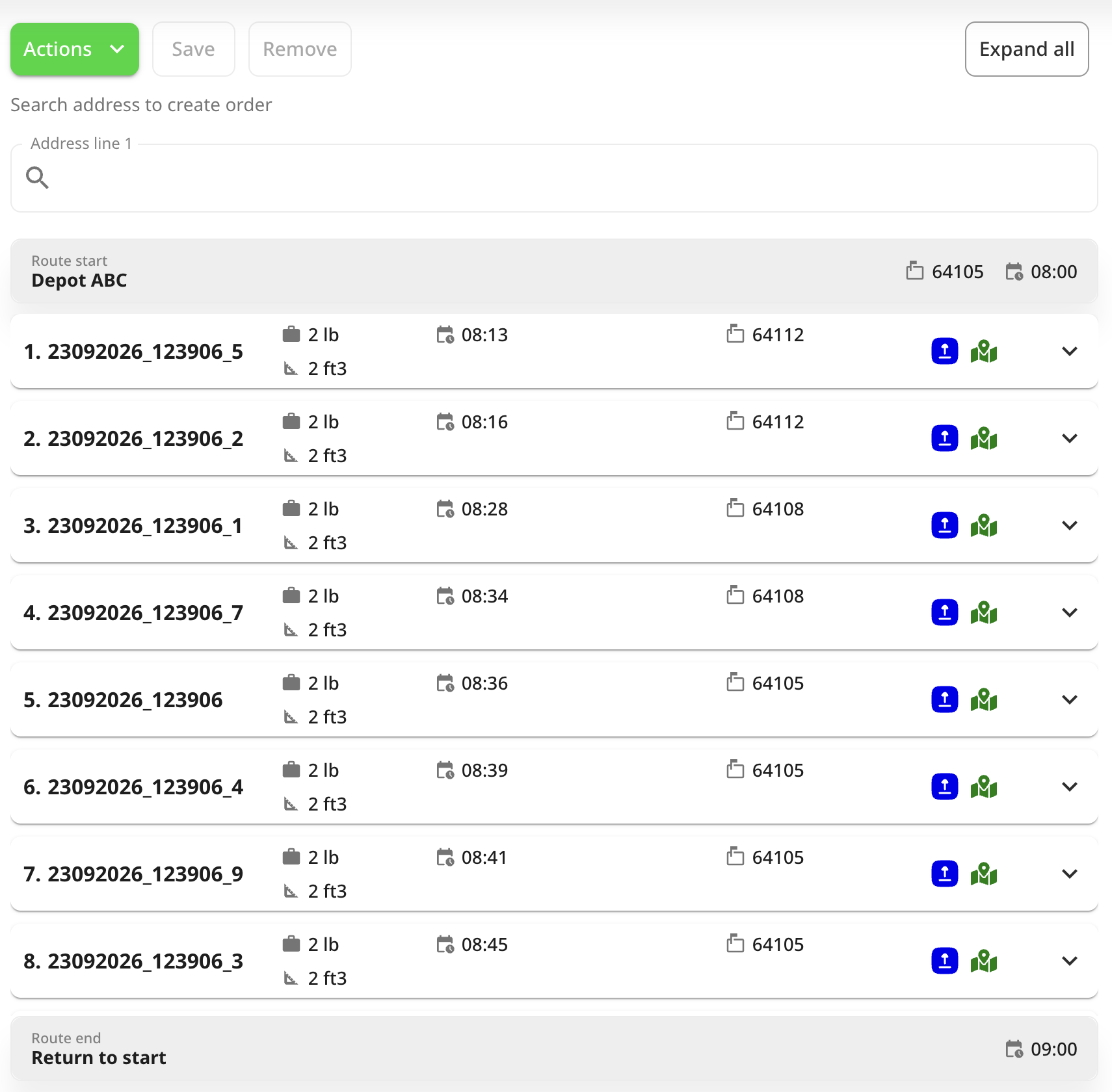
Task: Open map icon on row 23092026_123906_2
Action: tap(984, 439)
